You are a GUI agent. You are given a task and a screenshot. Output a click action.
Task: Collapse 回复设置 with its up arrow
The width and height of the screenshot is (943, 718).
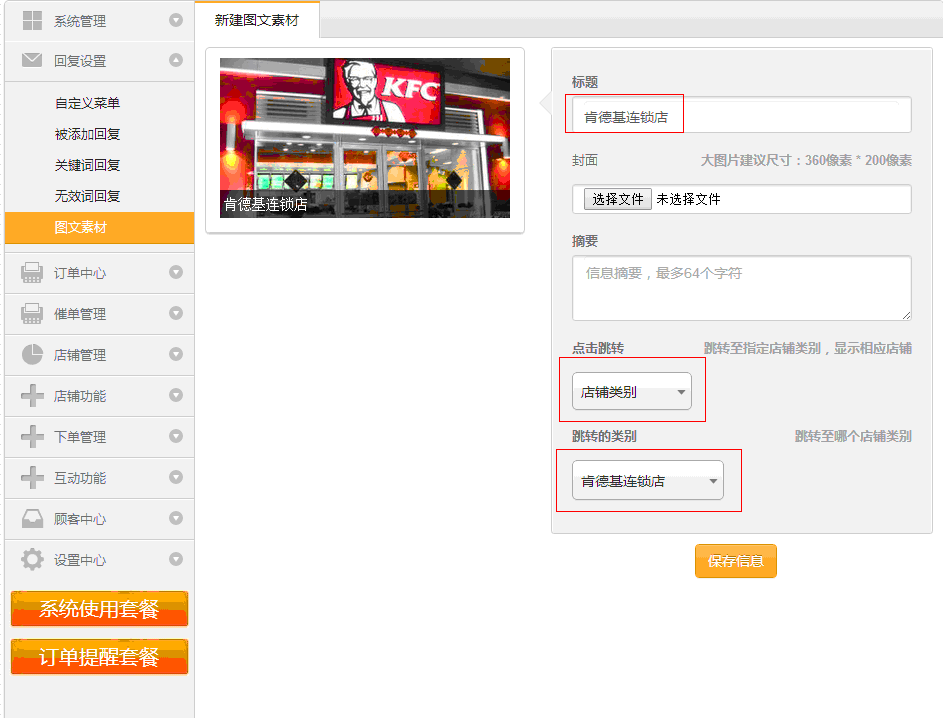176,60
